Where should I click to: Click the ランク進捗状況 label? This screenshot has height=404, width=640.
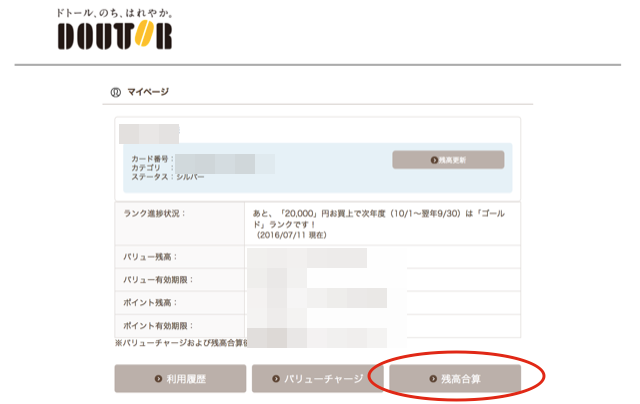pos(154,213)
